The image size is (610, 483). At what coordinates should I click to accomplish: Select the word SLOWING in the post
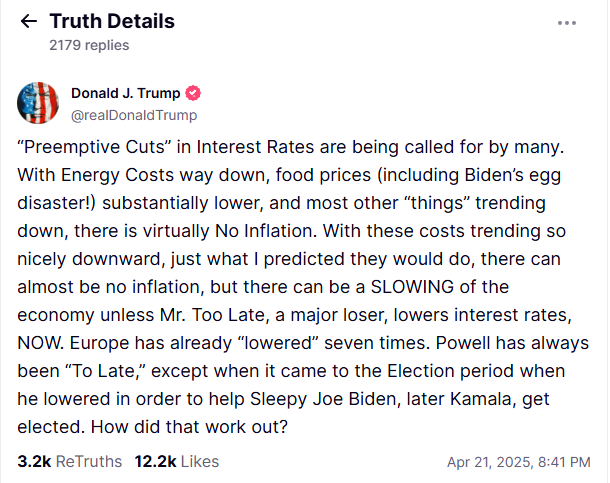click(x=412, y=287)
